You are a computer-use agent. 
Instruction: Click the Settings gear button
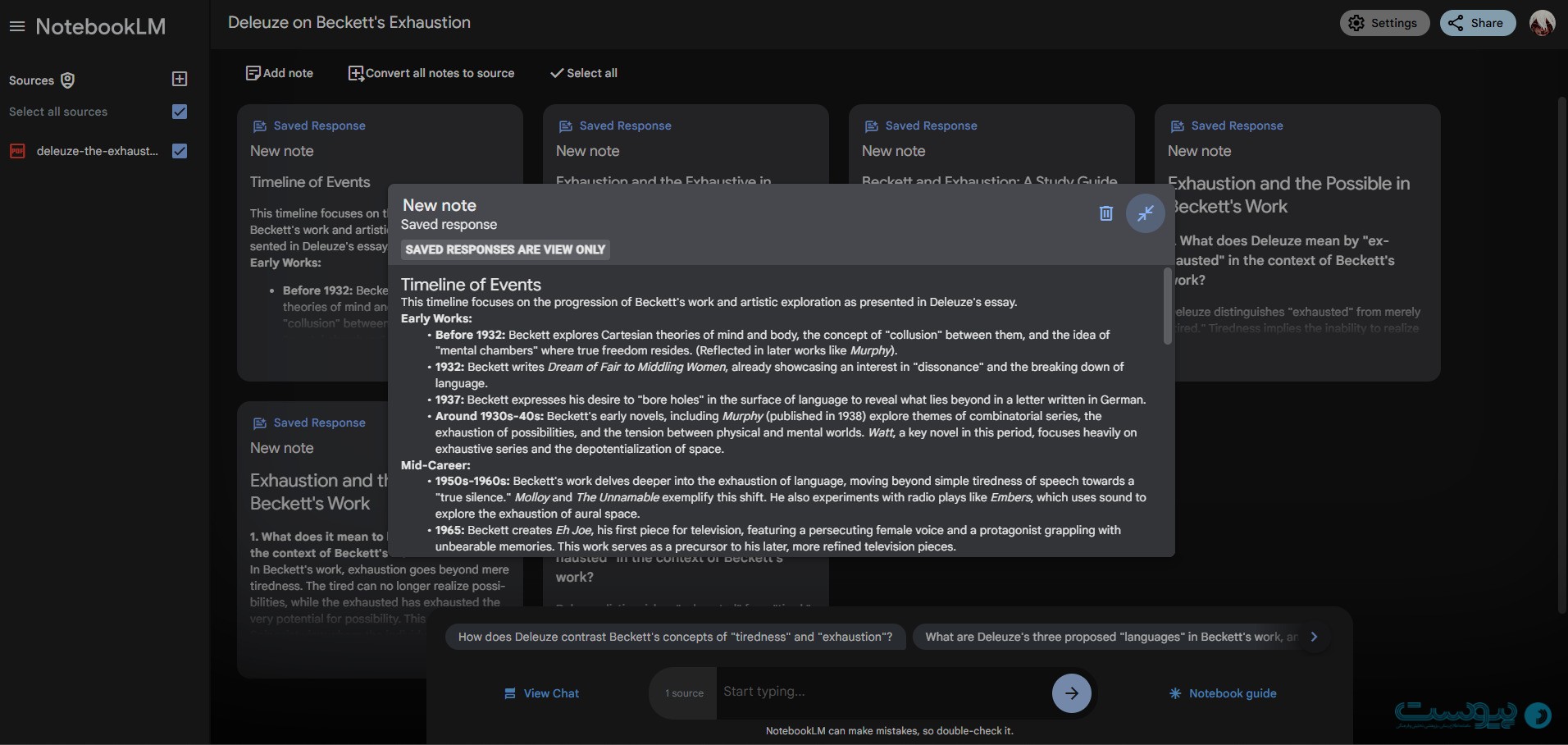(x=1384, y=23)
